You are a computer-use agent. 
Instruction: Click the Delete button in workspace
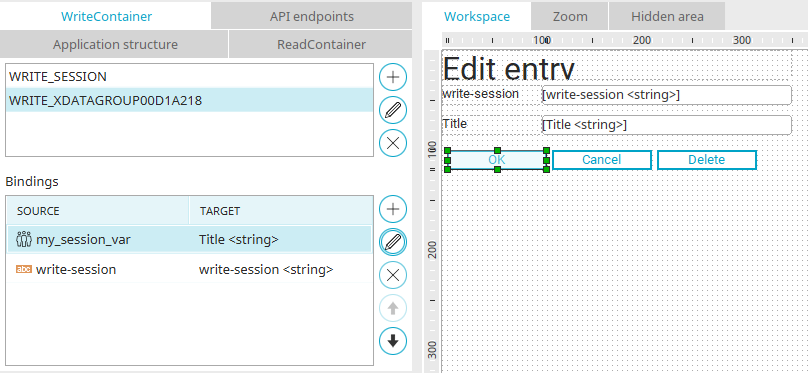pyautogui.click(x=706, y=160)
